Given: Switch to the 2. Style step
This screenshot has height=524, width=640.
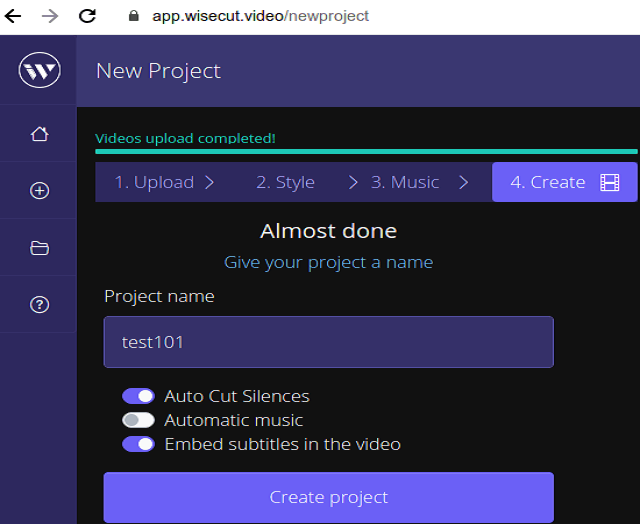Looking at the screenshot, I should click(x=285, y=182).
